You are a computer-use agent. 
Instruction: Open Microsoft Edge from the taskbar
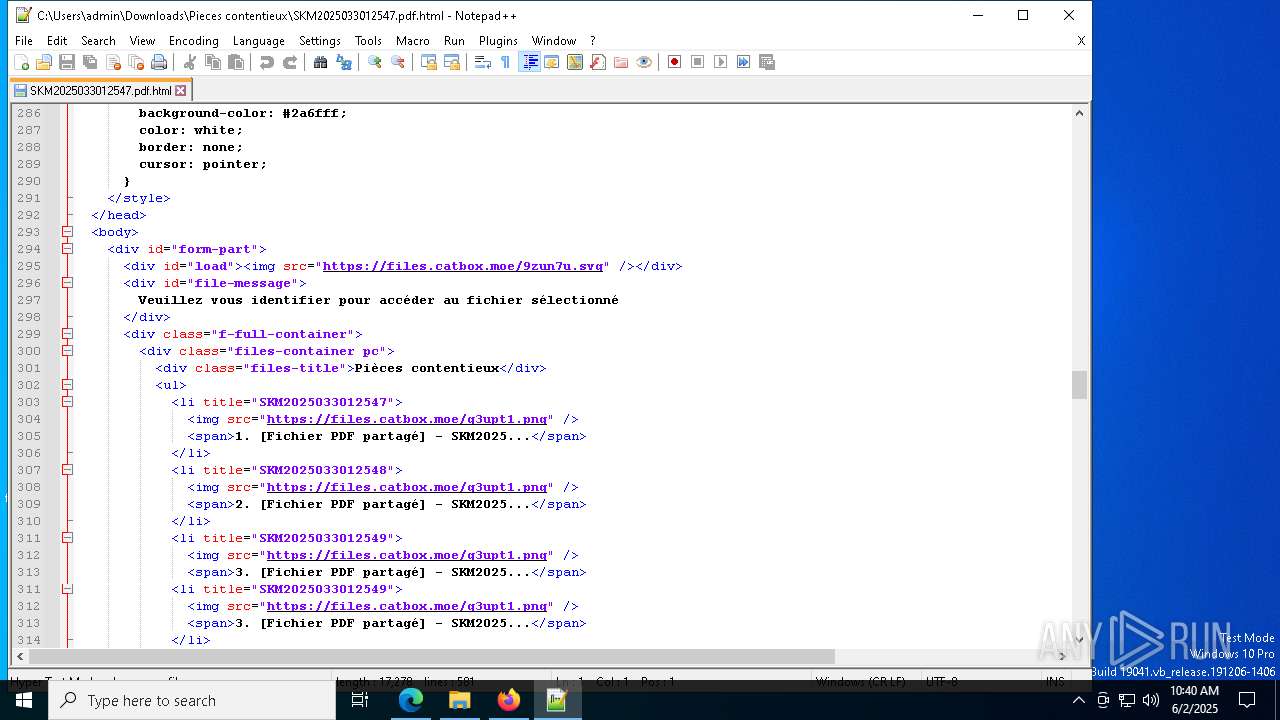(411, 701)
